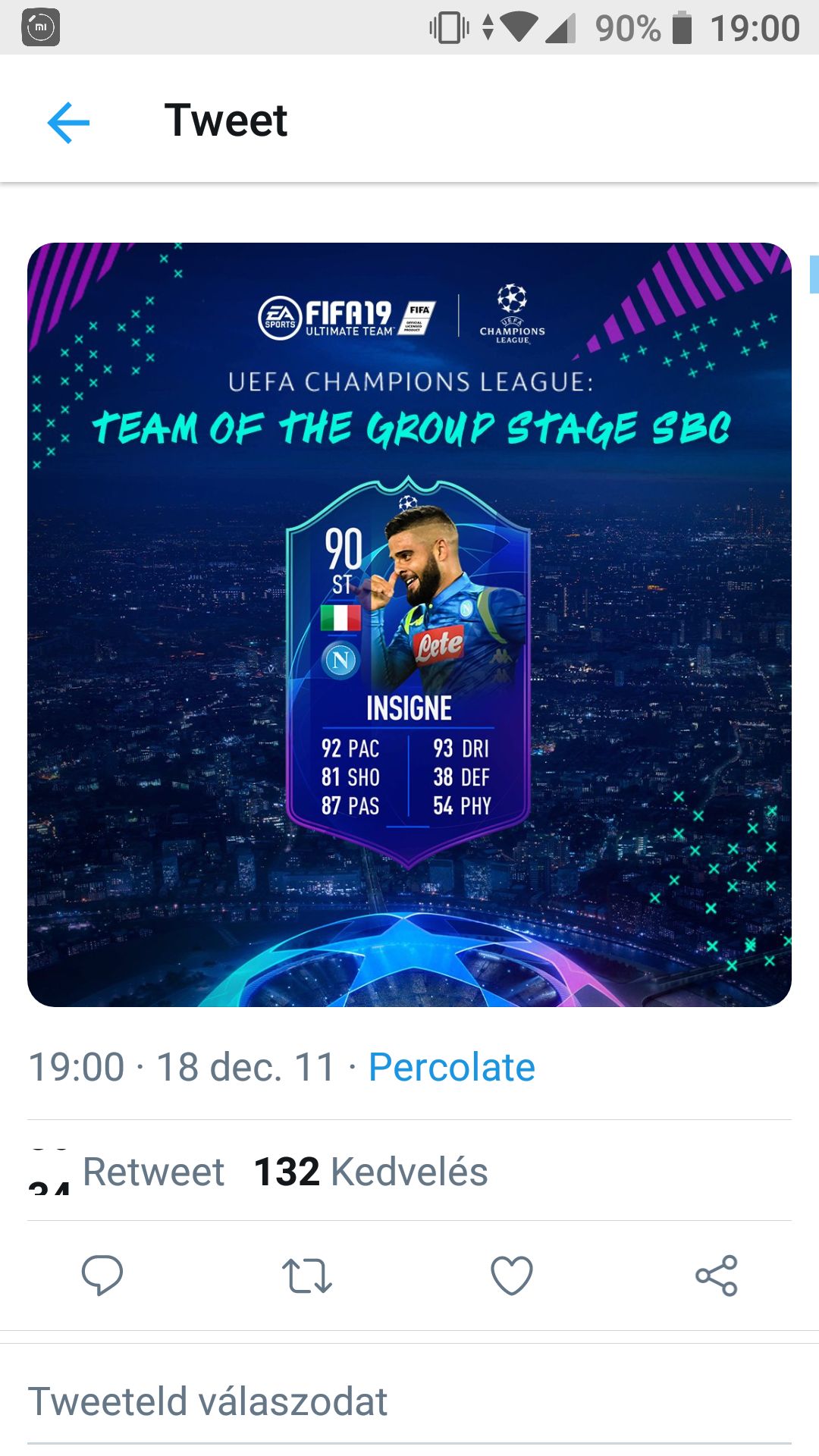Tap the mobile signal strength icon
This screenshot has width=819, height=1456.
click(x=561, y=28)
